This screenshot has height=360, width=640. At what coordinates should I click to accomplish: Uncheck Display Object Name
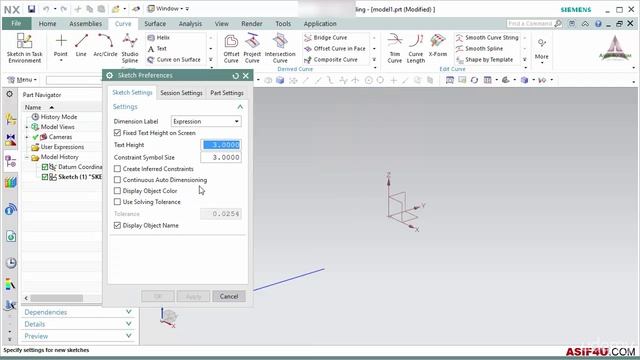118,225
